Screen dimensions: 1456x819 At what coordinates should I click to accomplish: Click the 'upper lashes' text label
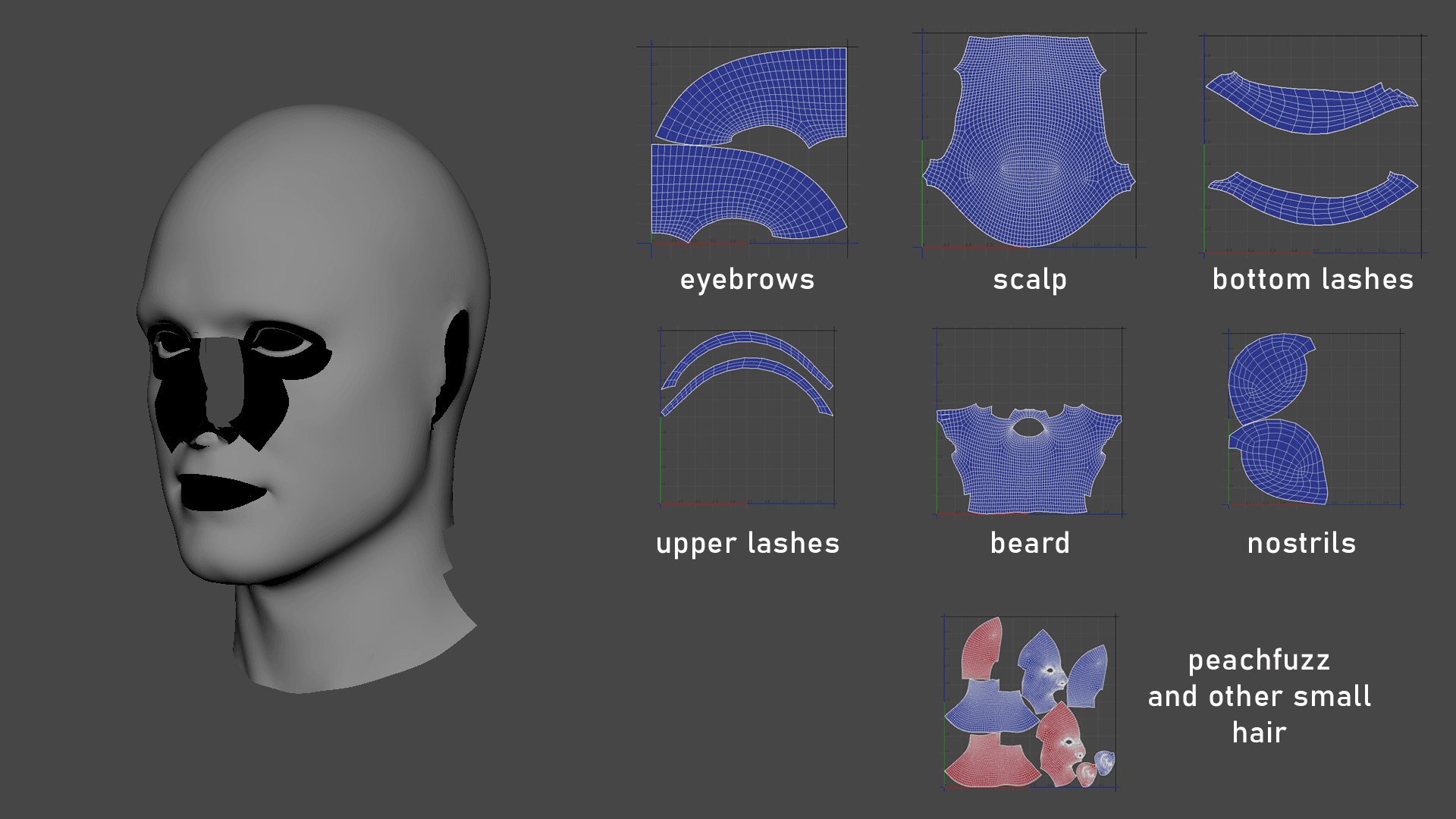(748, 544)
